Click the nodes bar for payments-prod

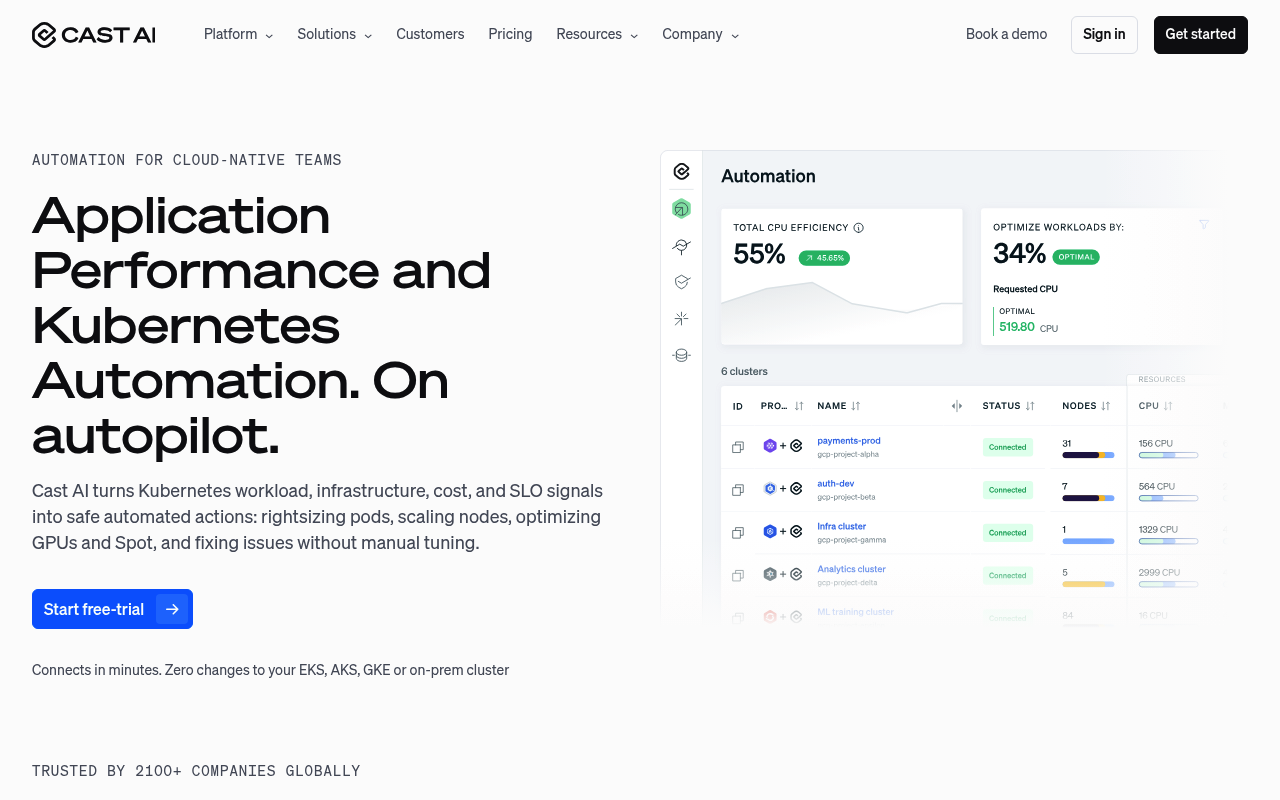[1088, 455]
